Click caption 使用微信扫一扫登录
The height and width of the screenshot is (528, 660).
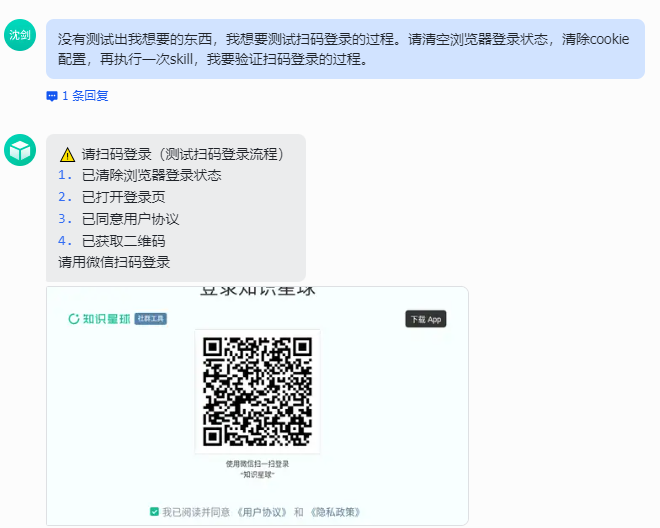pos(257,464)
